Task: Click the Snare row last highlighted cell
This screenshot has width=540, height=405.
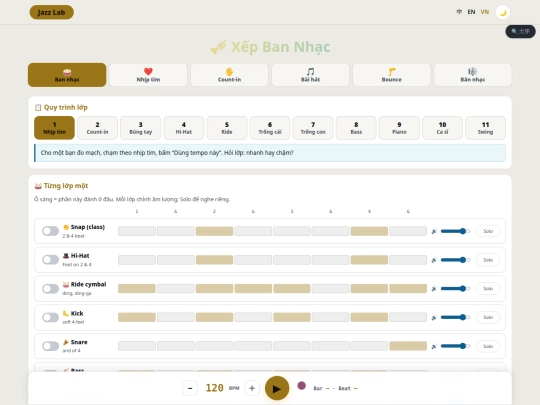Action: 408,346
